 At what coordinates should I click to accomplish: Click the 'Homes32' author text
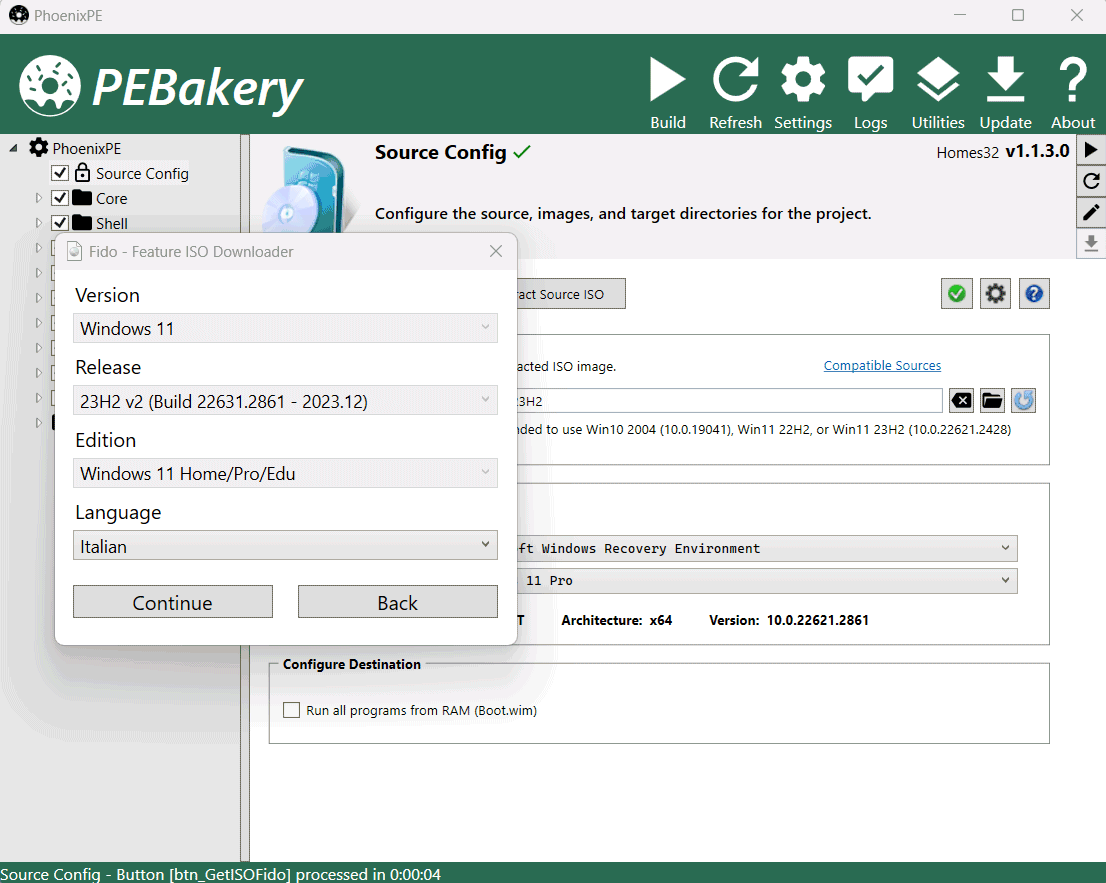(967, 152)
